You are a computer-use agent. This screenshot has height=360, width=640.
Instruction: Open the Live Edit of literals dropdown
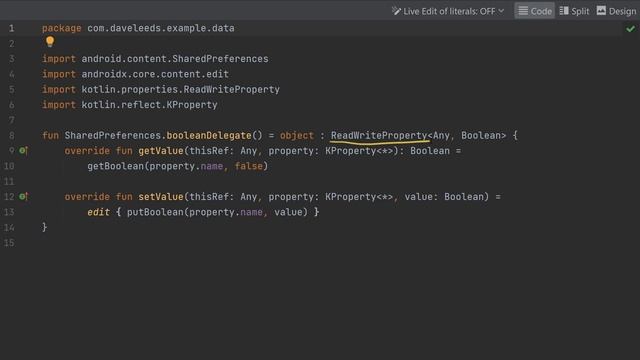coord(448,11)
